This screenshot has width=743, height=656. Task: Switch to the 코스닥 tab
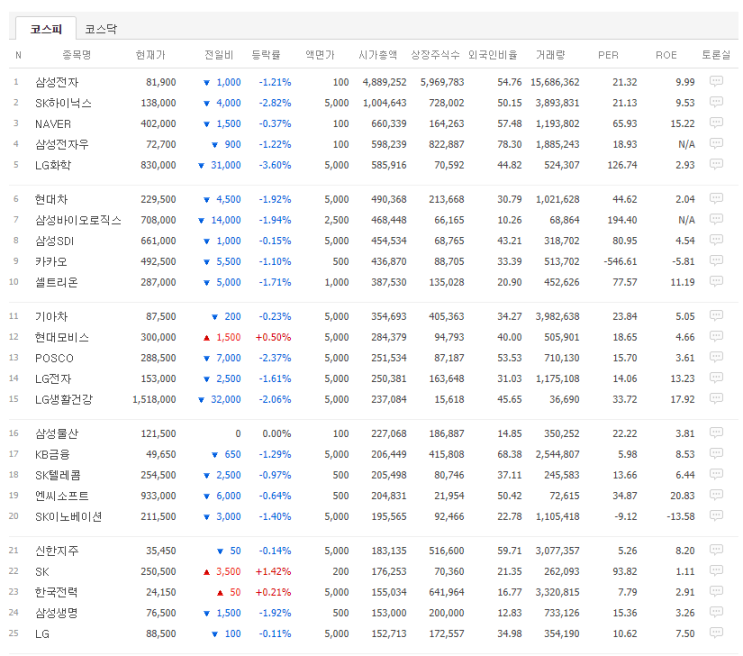100,29
